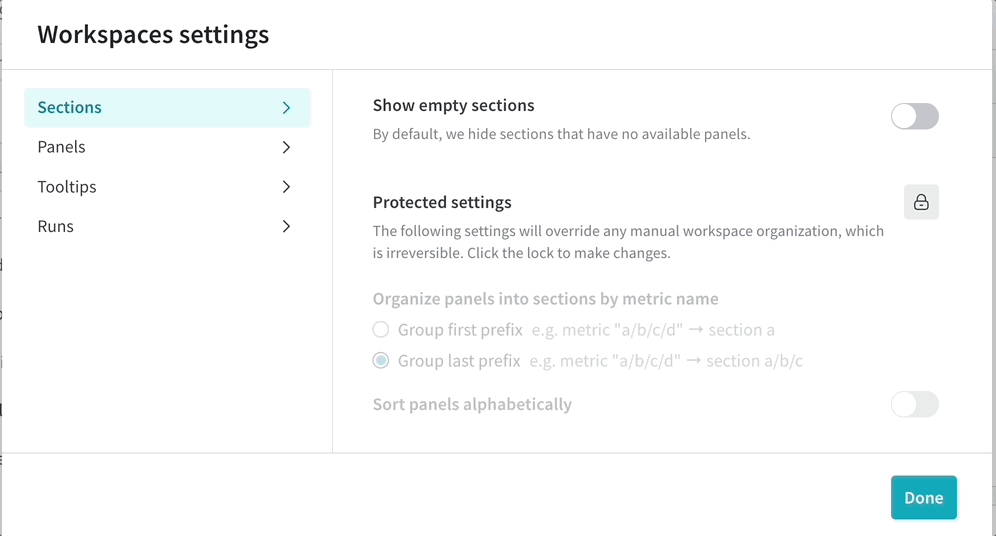This screenshot has height=536, width=996.
Task: Click the Show empty sections label
Action: tap(453, 105)
